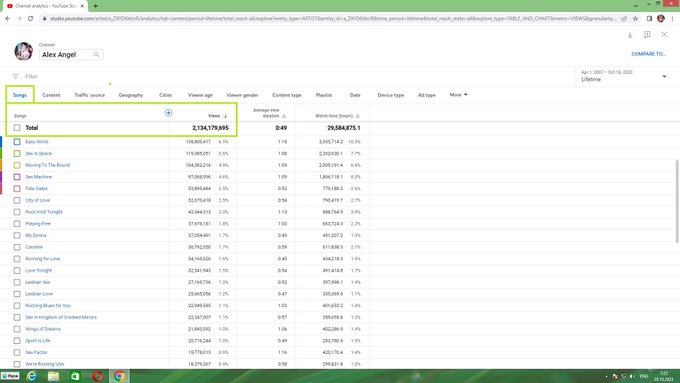The image size is (680, 383).
Task: Click total views 2,134,179,695
Action: 210,128
